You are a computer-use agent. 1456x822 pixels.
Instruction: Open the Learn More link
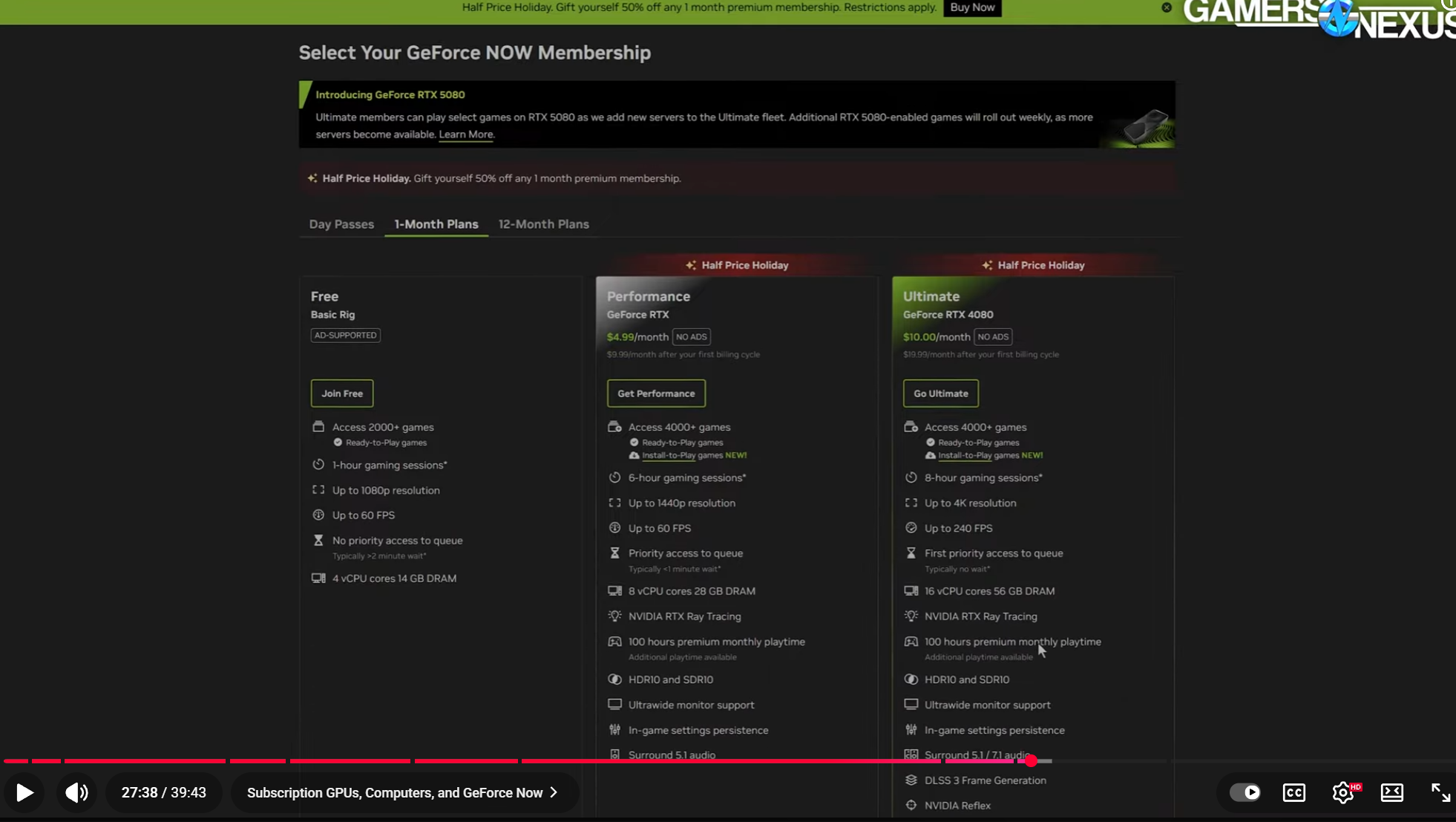(465, 134)
